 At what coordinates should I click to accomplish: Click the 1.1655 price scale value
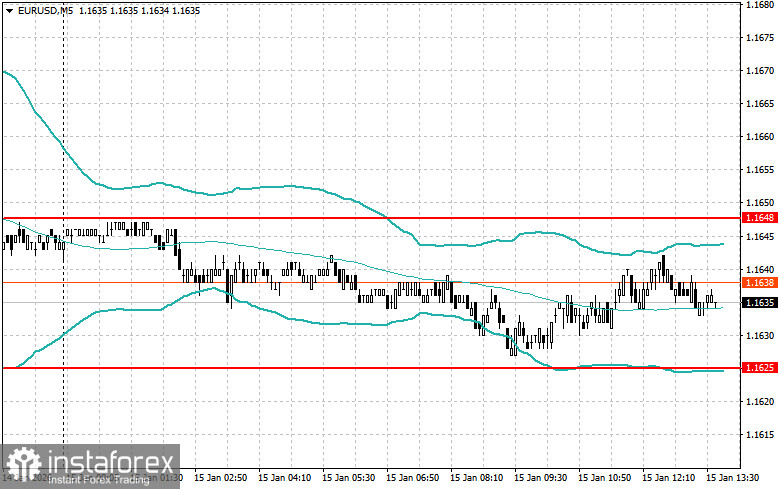[760, 170]
